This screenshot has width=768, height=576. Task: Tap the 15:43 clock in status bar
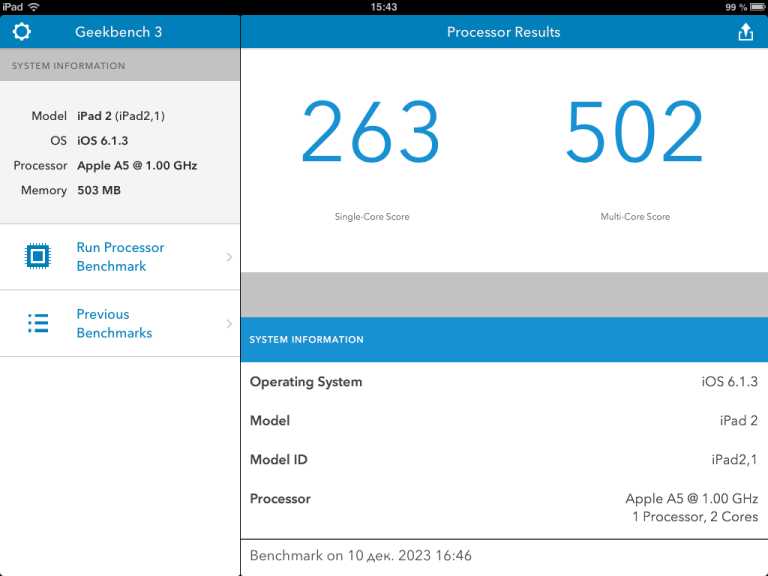tap(384, 7)
